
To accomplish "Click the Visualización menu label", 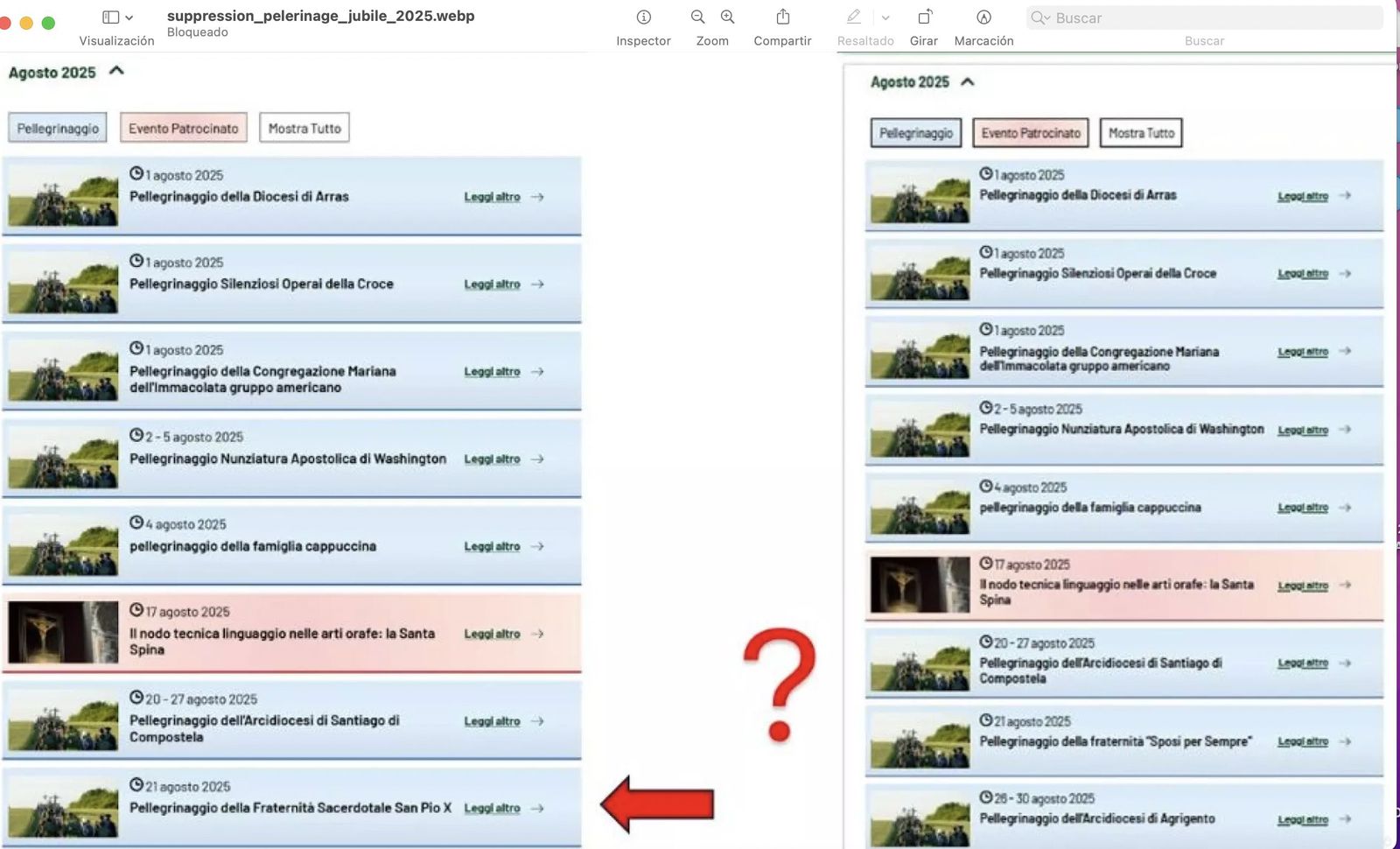I will (x=116, y=40).
